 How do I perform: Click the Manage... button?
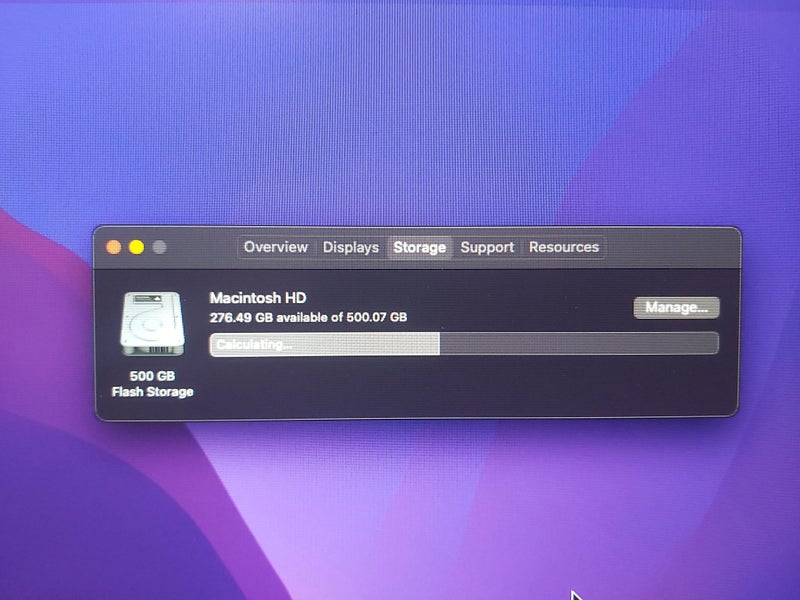coord(676,307)
